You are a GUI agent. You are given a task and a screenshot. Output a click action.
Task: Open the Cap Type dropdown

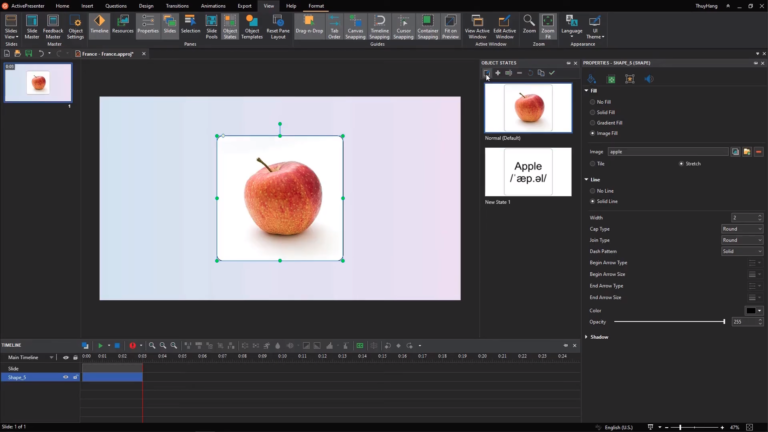pos(742,229)
